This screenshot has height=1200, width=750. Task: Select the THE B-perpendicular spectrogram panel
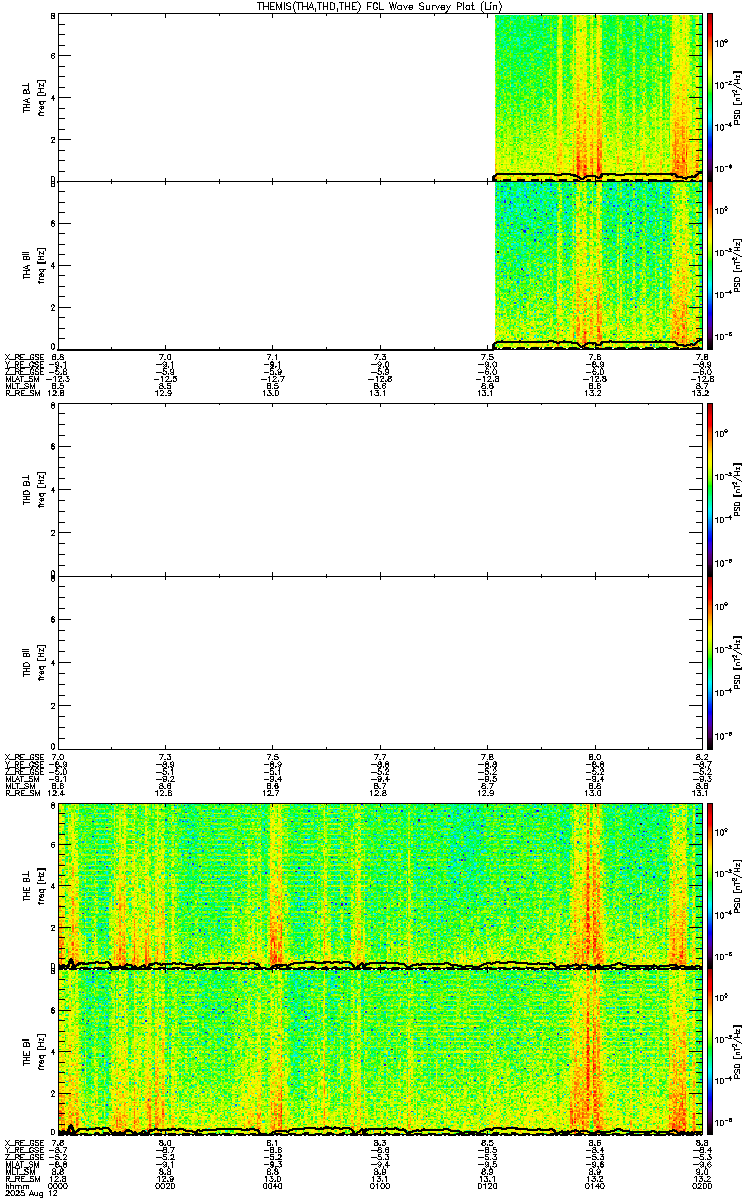(x=379, y=885)
